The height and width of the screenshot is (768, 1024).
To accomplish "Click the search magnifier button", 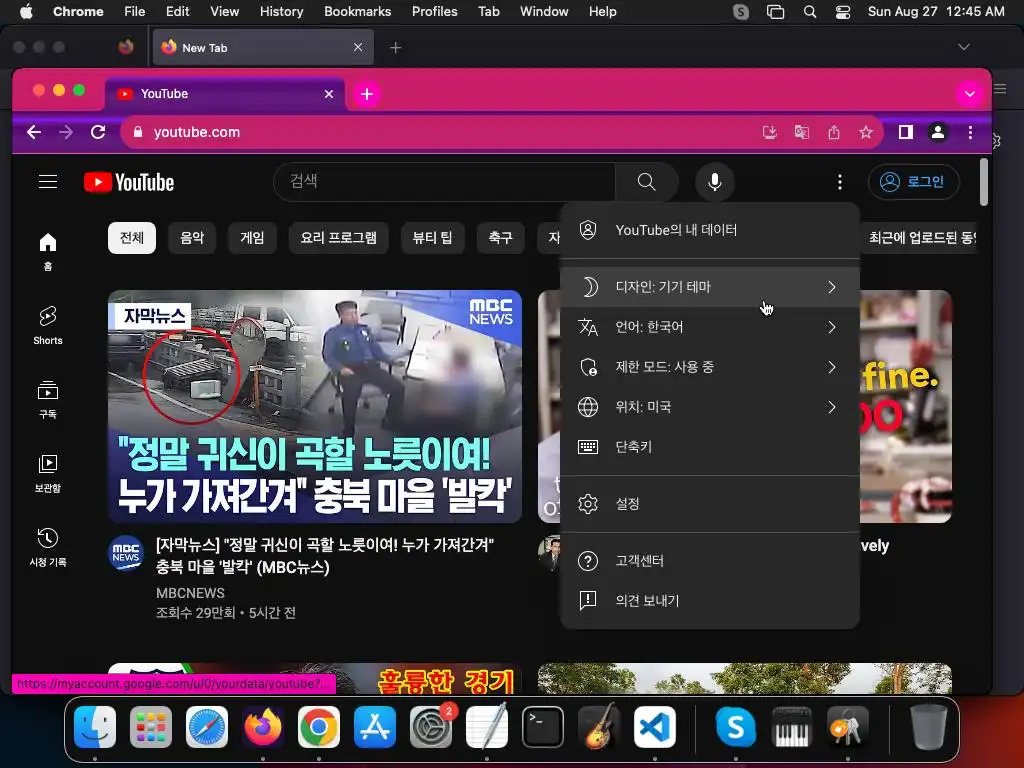I will (x=646, y=182).
